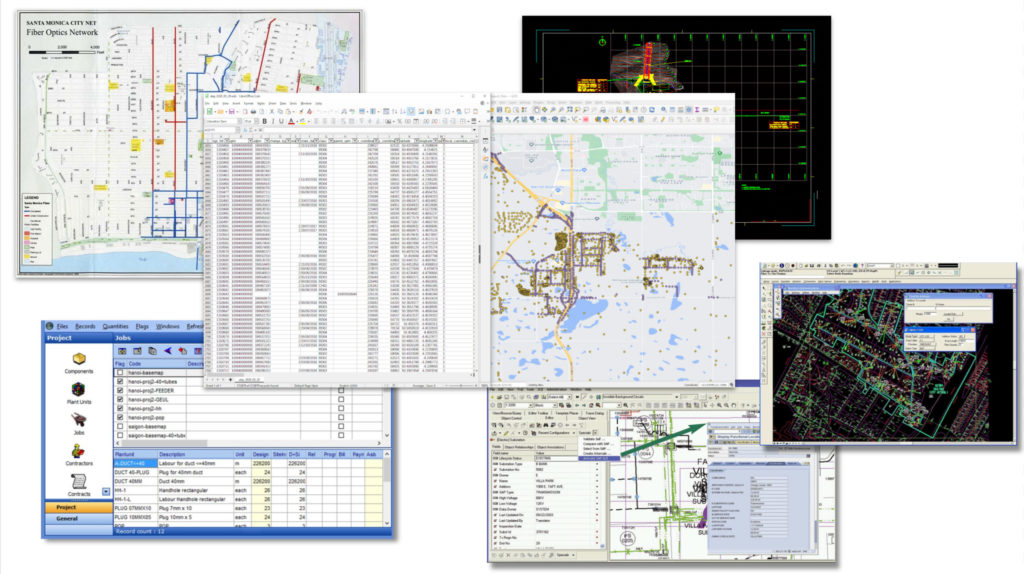Click the first icon in the Jobs toolbar
Image resolution: width=1024 pixels, height=574 pixels.
(x=122, y=351)
